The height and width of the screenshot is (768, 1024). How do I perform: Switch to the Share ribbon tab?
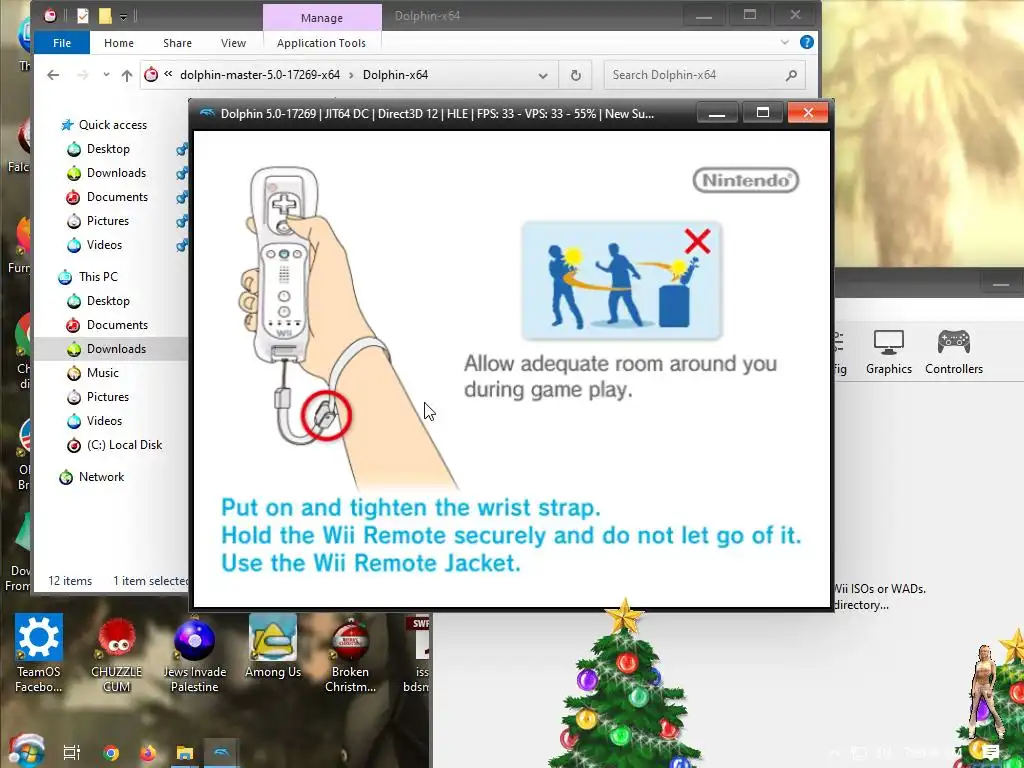pos(177,42)
